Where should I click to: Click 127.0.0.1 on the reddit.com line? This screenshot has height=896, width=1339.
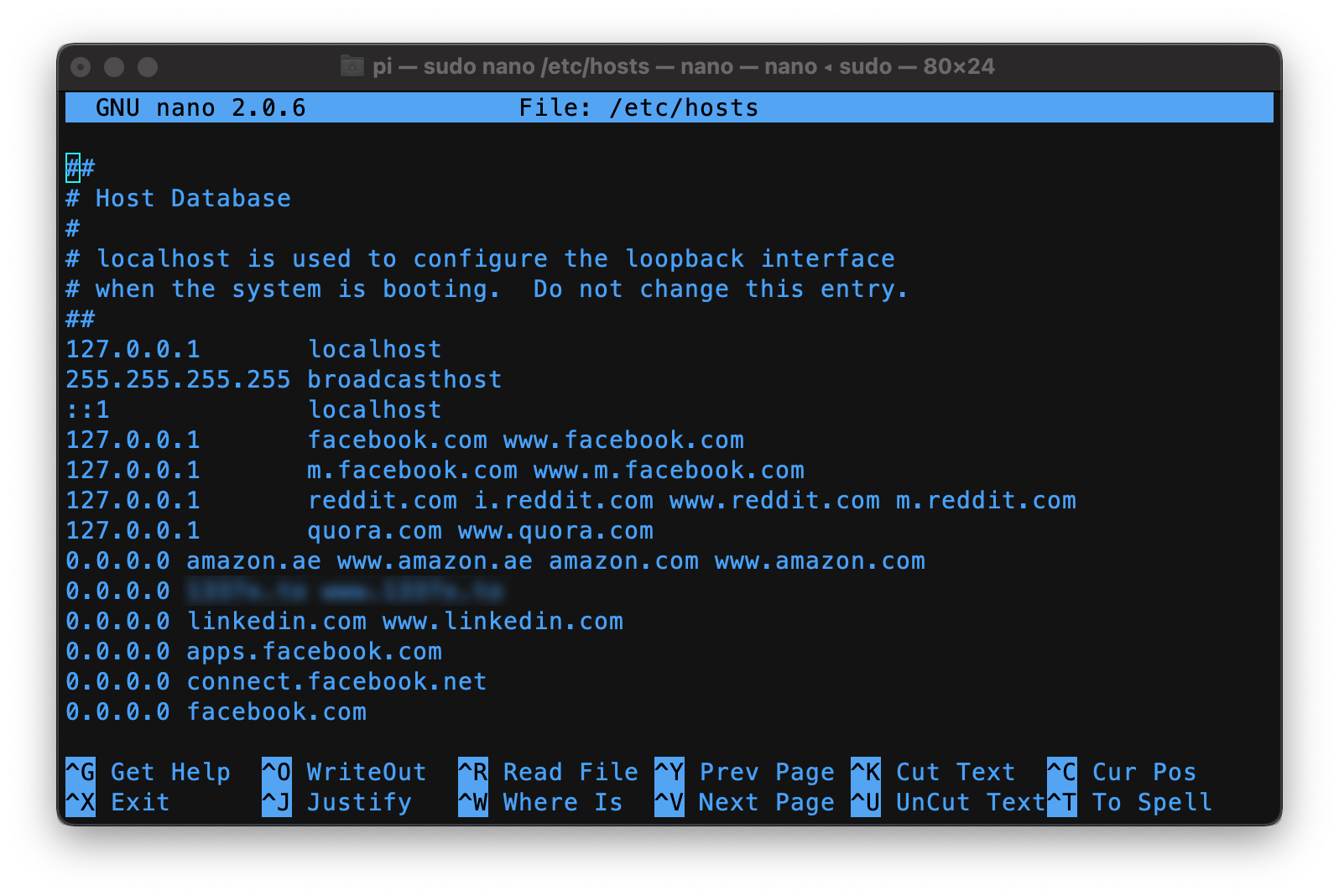pyautogui.click(x=133, y=500)
